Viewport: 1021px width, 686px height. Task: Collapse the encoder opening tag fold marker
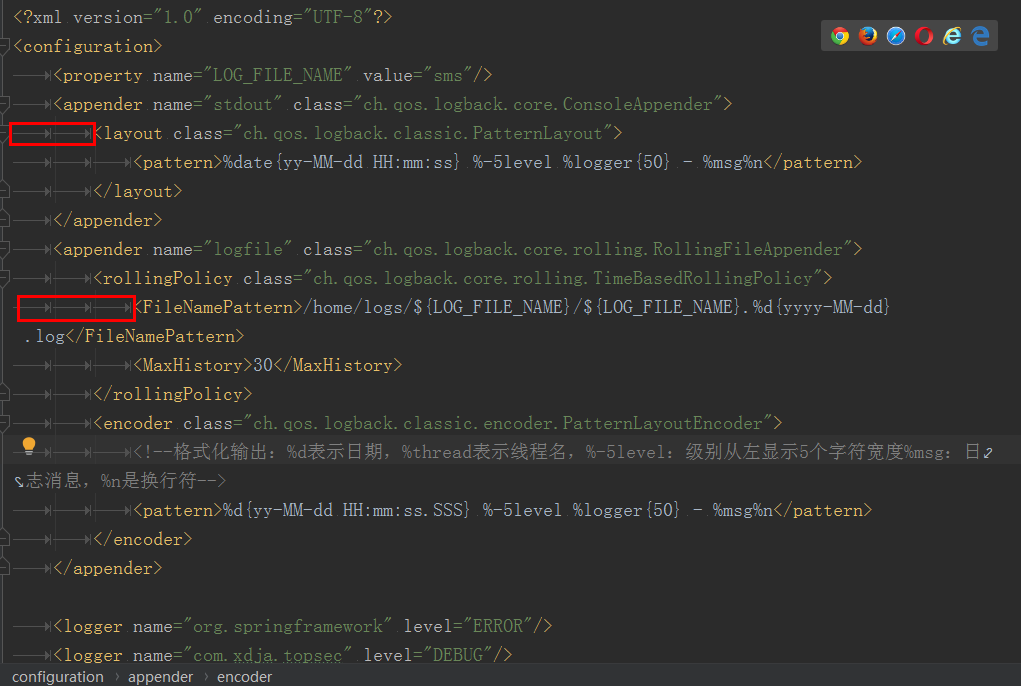[4, 423]
